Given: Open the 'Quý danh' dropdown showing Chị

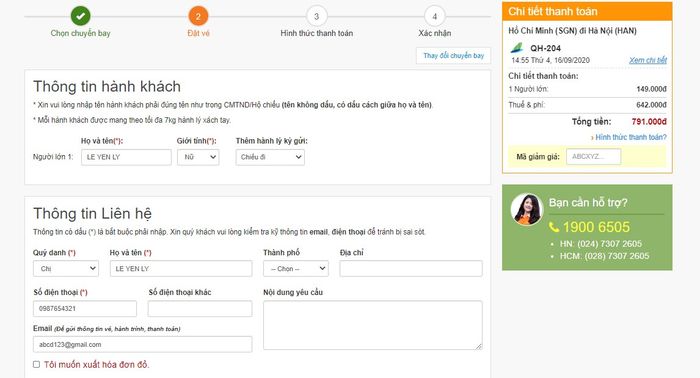Looking at the screenshot, I should 66,269.
